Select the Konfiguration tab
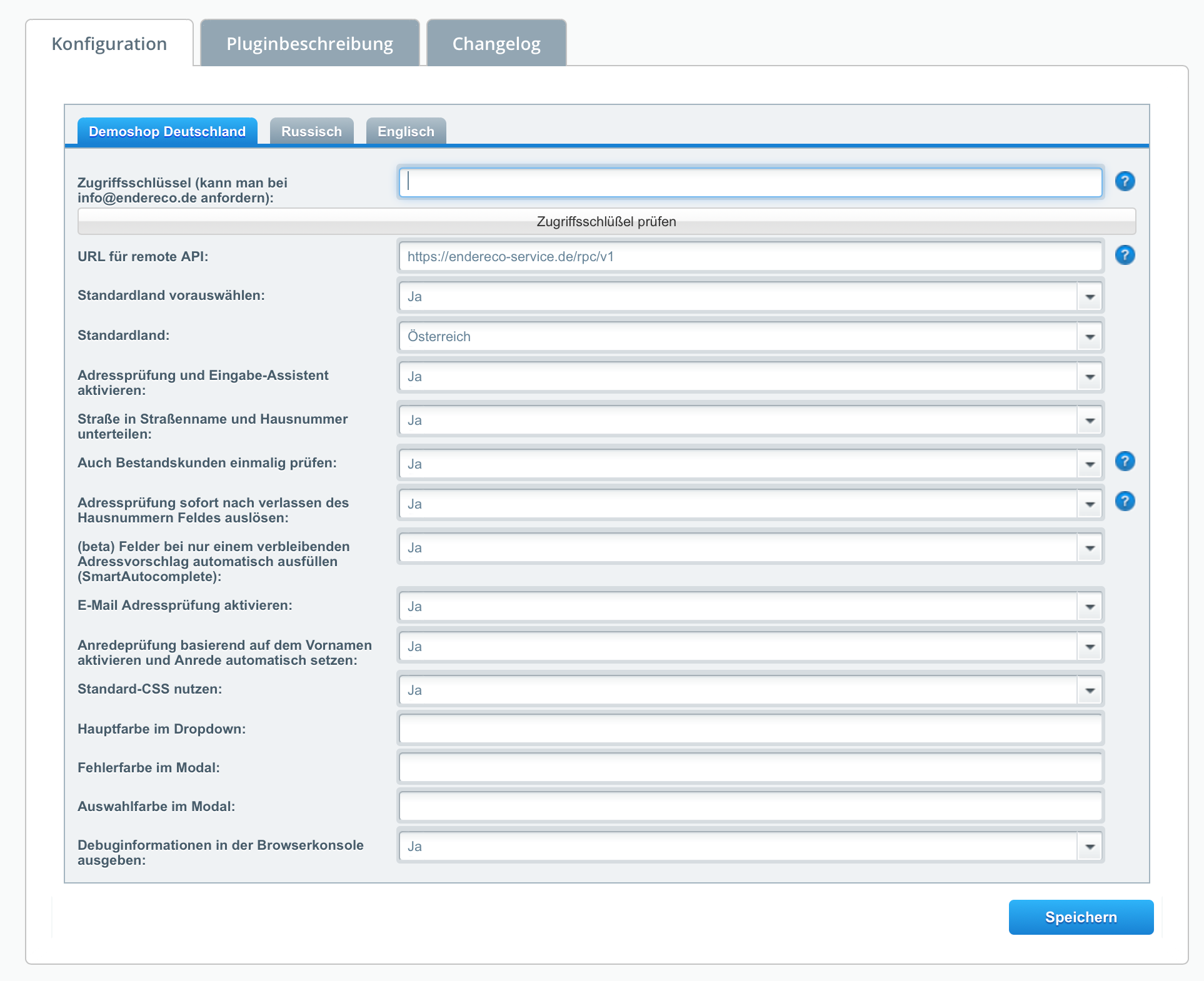This screenshot has width=1204, height=981. click(109, 43)
